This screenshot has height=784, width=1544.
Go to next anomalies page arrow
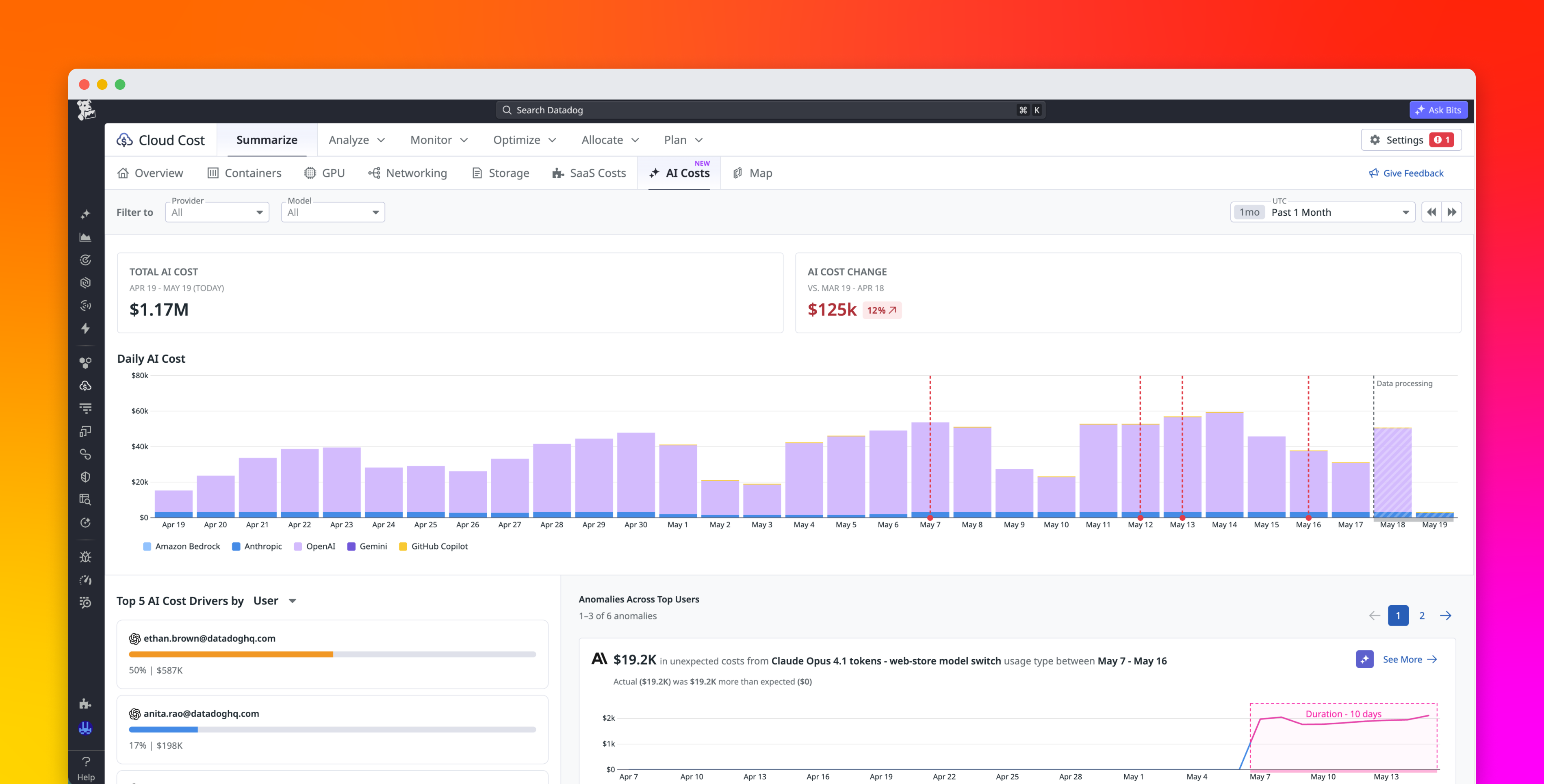click(1446, 615)
